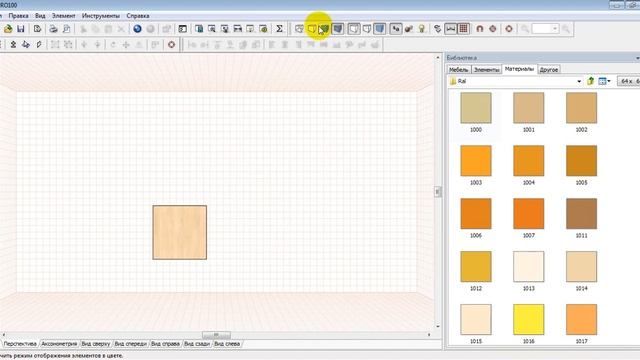Enable the green colors display mode icon
640x360 pixels.
coord(324,29)
